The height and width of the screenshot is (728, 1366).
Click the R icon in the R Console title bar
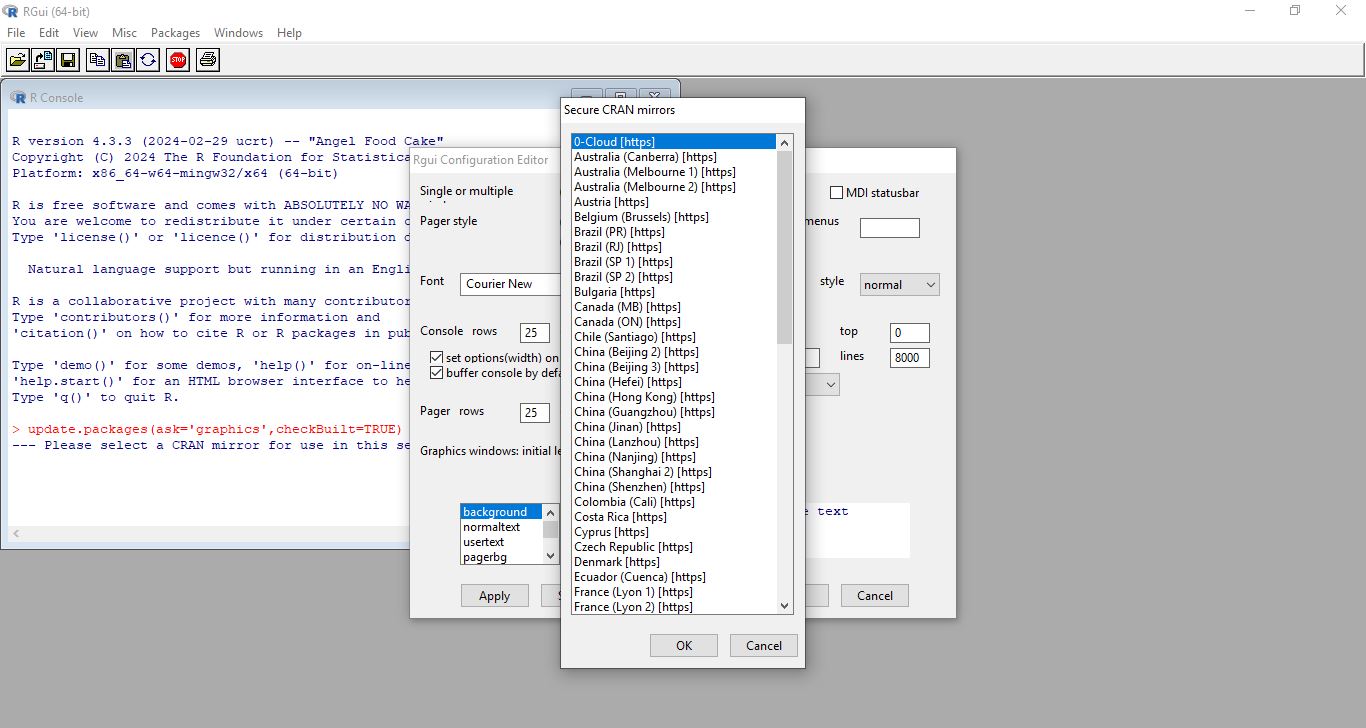click(x=18, y=97)
